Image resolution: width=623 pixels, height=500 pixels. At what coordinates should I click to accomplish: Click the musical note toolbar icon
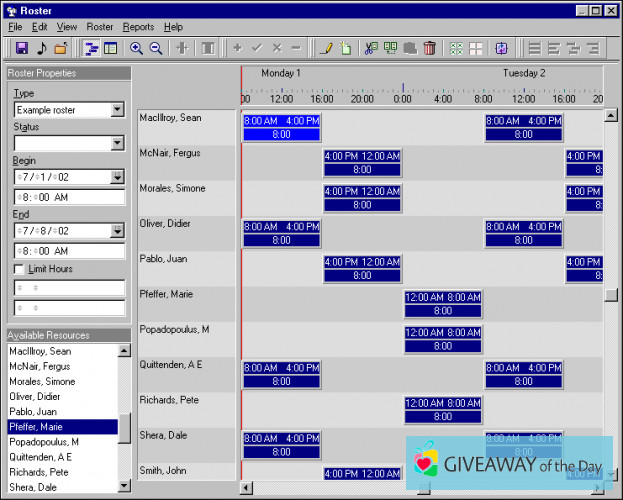pyautogui.click(x=41, y=48)
